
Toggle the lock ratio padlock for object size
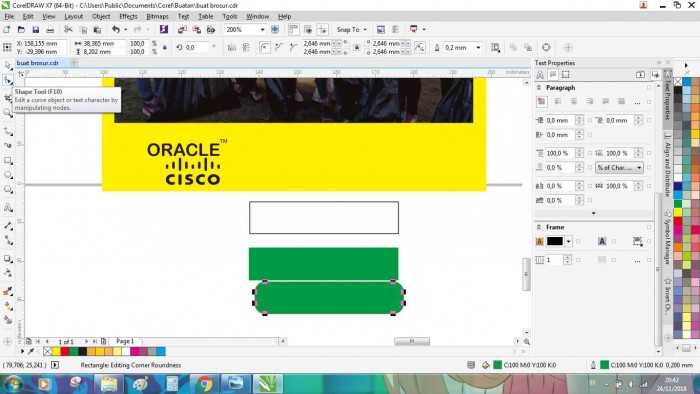(x=165, y=47)
